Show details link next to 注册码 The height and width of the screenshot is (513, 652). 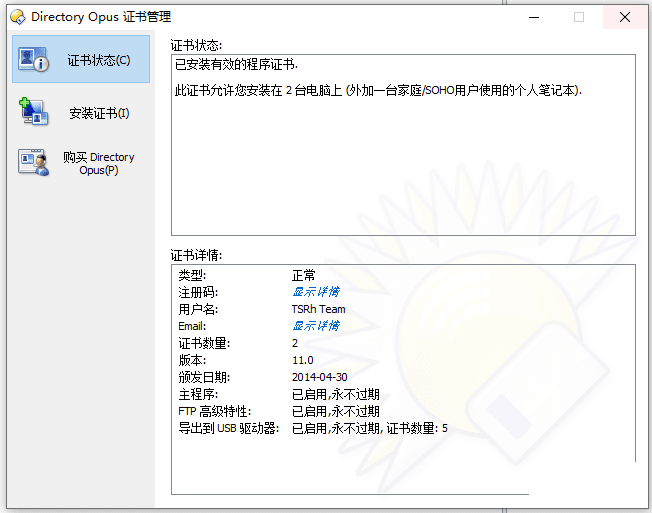click(316, 292)
